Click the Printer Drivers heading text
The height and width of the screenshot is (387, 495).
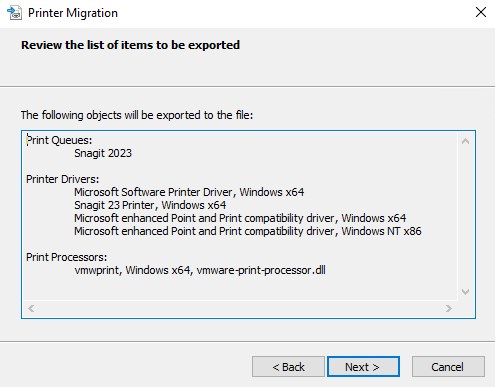point(63,179)
